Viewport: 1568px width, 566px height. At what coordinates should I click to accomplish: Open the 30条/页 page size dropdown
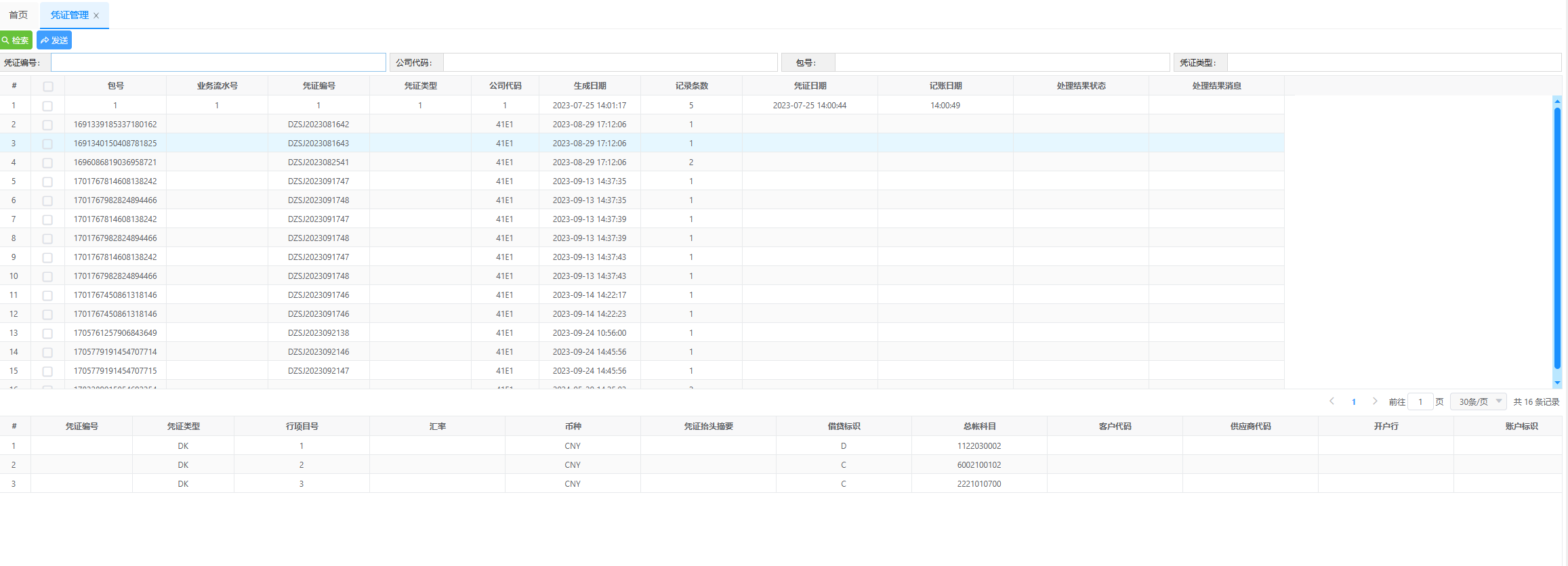point(1478,401)
